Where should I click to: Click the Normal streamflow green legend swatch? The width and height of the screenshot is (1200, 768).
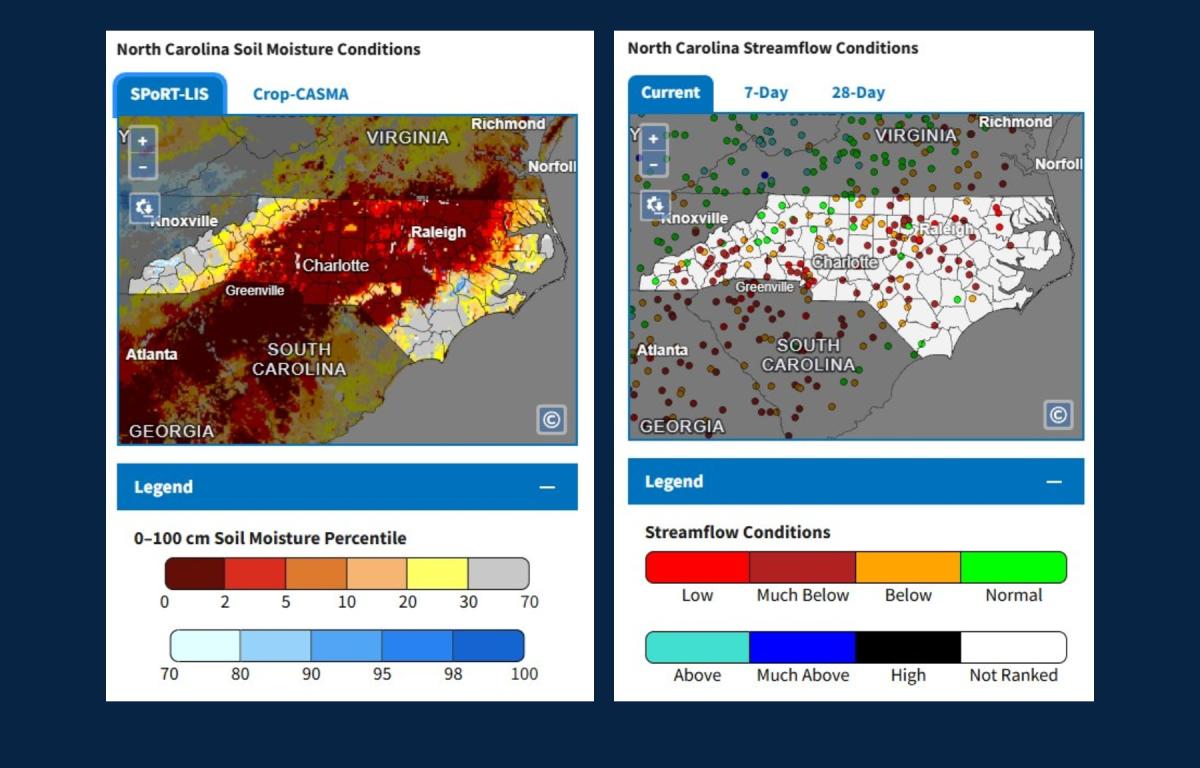1014,567
